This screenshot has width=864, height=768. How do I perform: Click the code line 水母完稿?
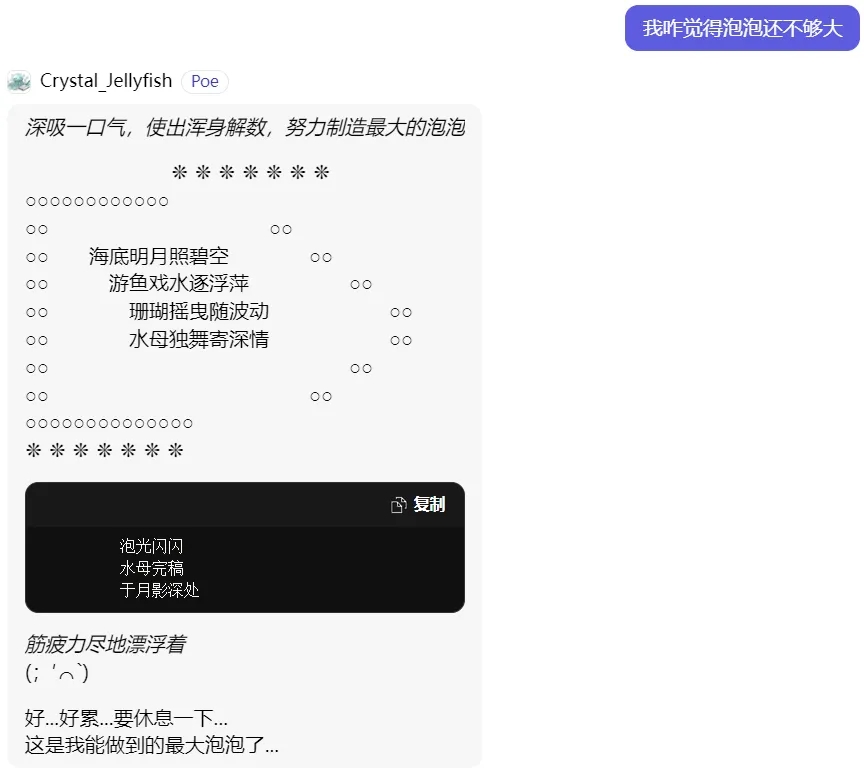coord(152,568)
